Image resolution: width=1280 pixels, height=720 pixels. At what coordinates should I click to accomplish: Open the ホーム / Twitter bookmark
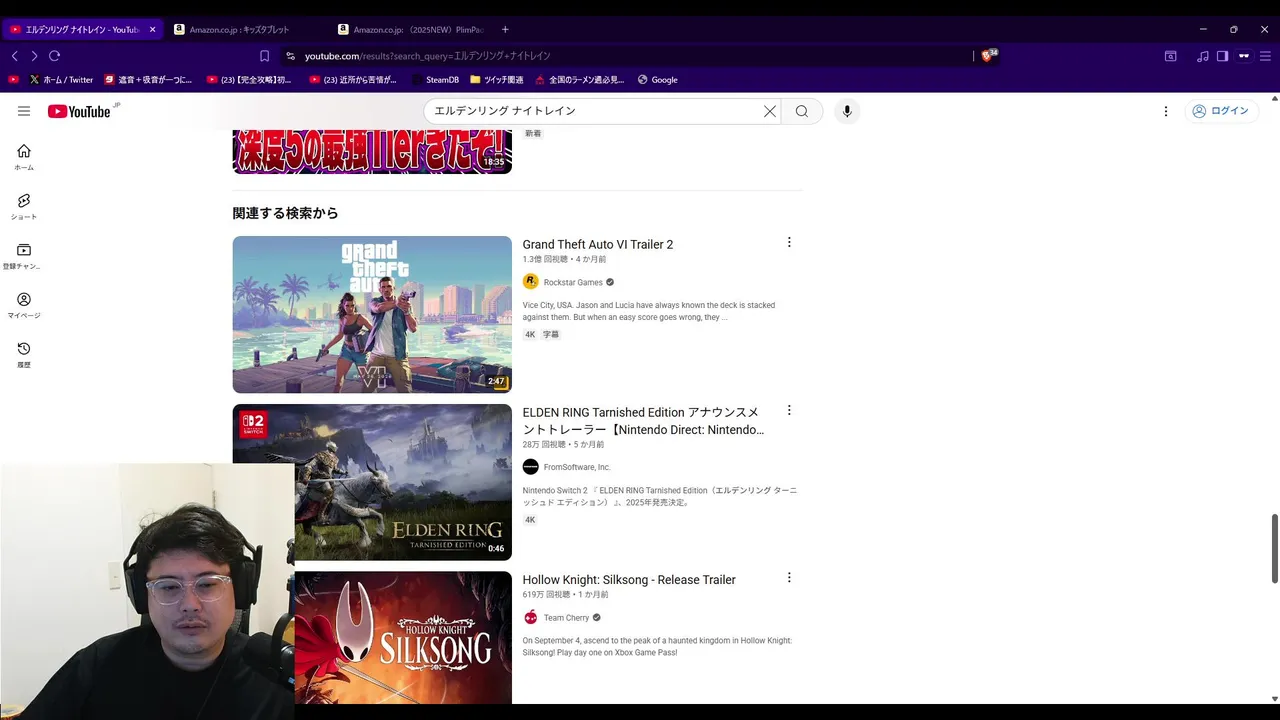(61, 80)
